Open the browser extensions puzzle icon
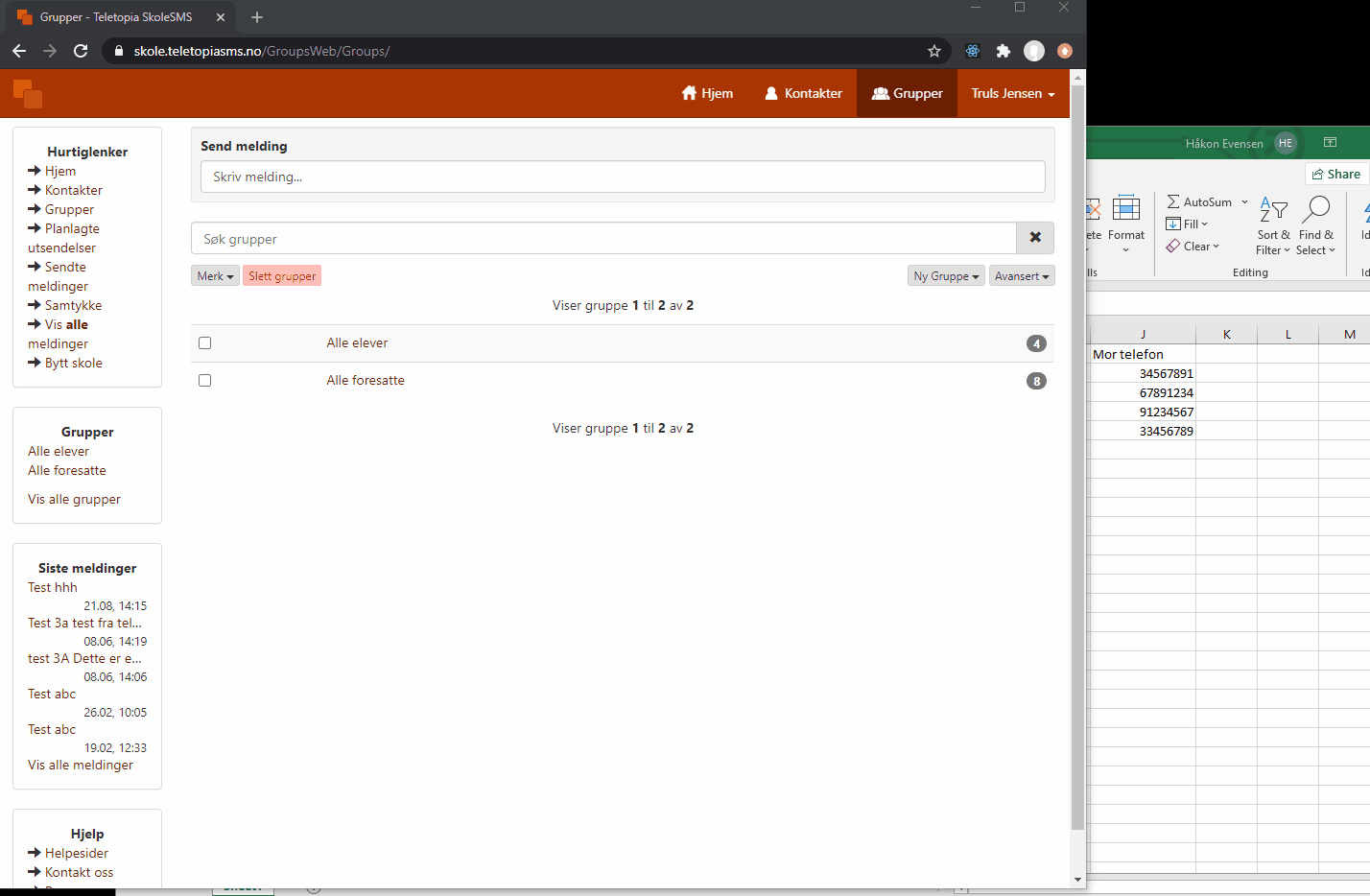1370x896 pixels. pos(1004,51)
